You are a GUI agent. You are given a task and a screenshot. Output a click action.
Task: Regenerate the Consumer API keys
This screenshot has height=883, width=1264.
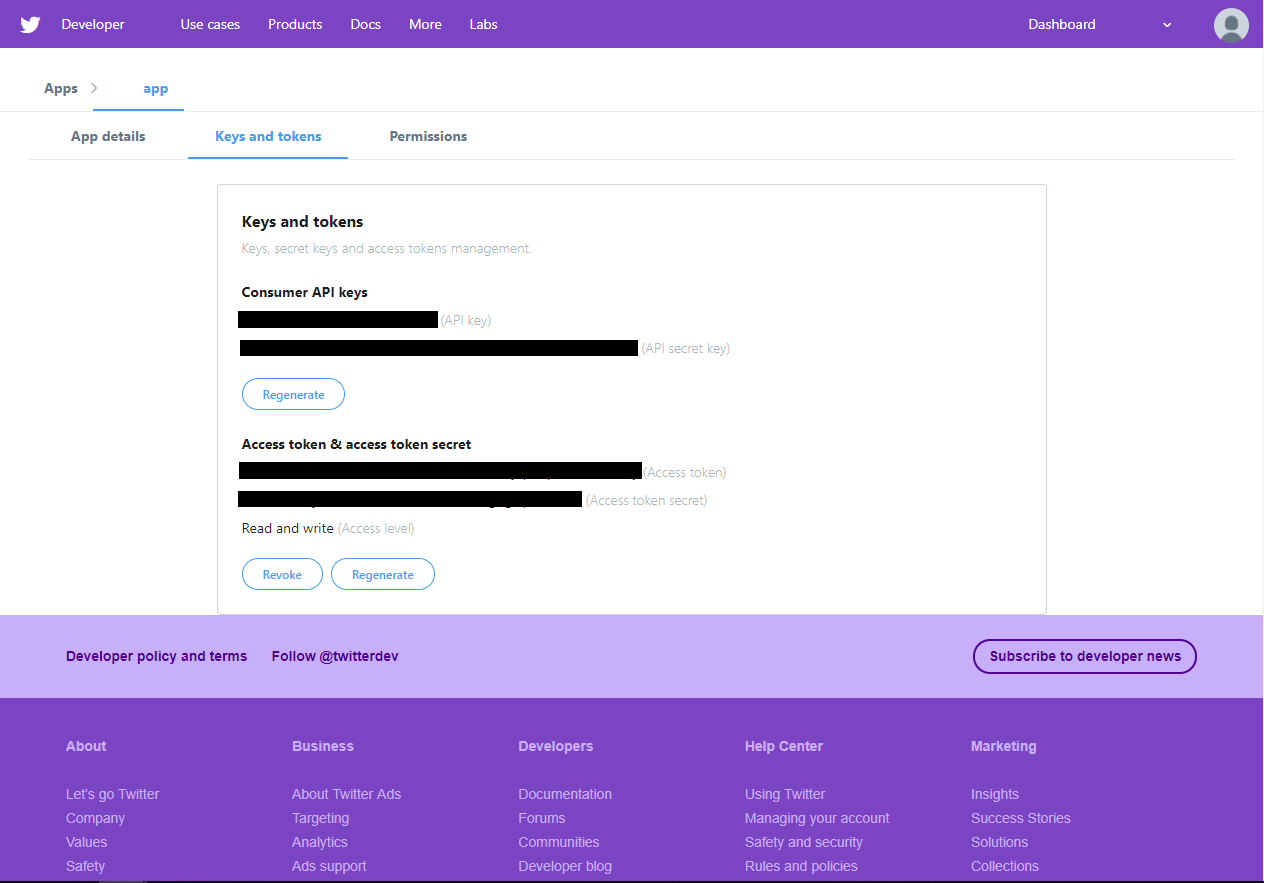tap(293, 395)
